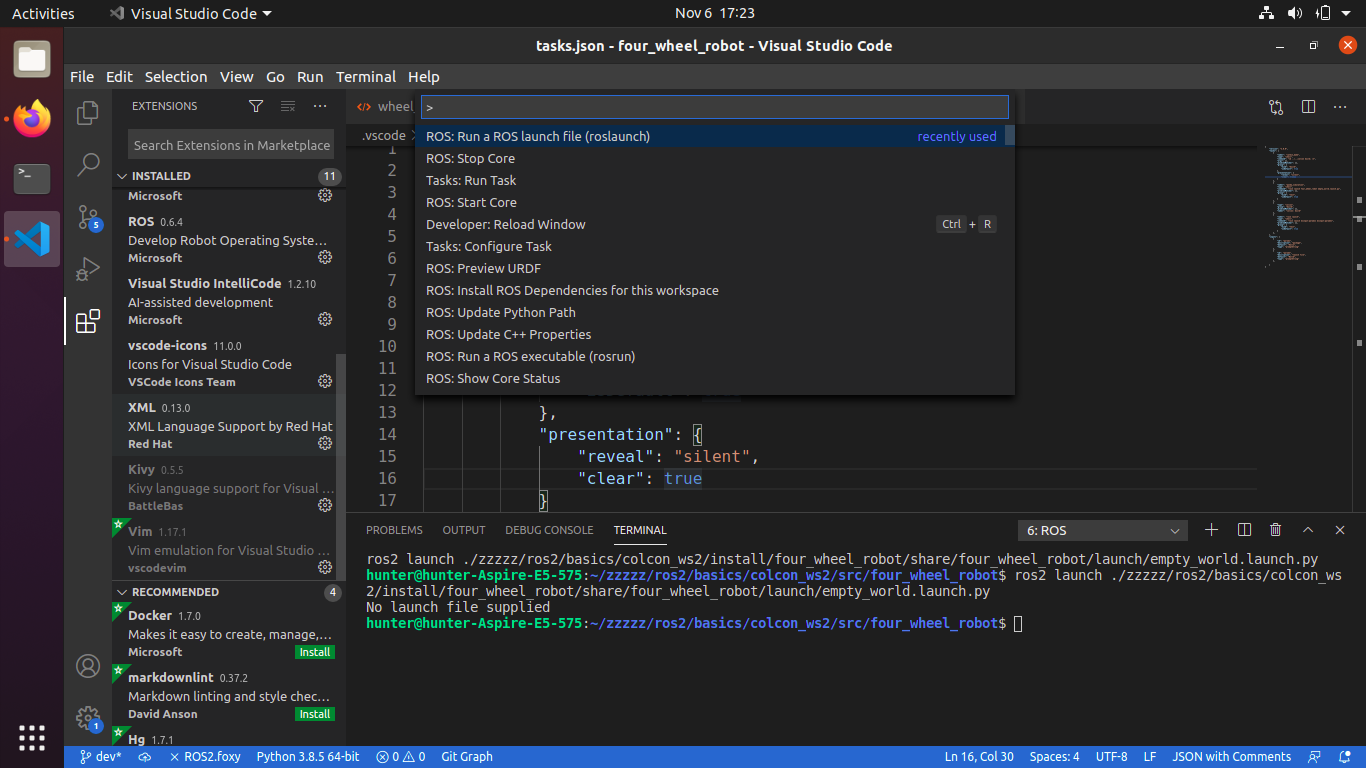Screen dimensions: 1366x768
Task: Open Git Graph from status bar
Action: [467, 757]
